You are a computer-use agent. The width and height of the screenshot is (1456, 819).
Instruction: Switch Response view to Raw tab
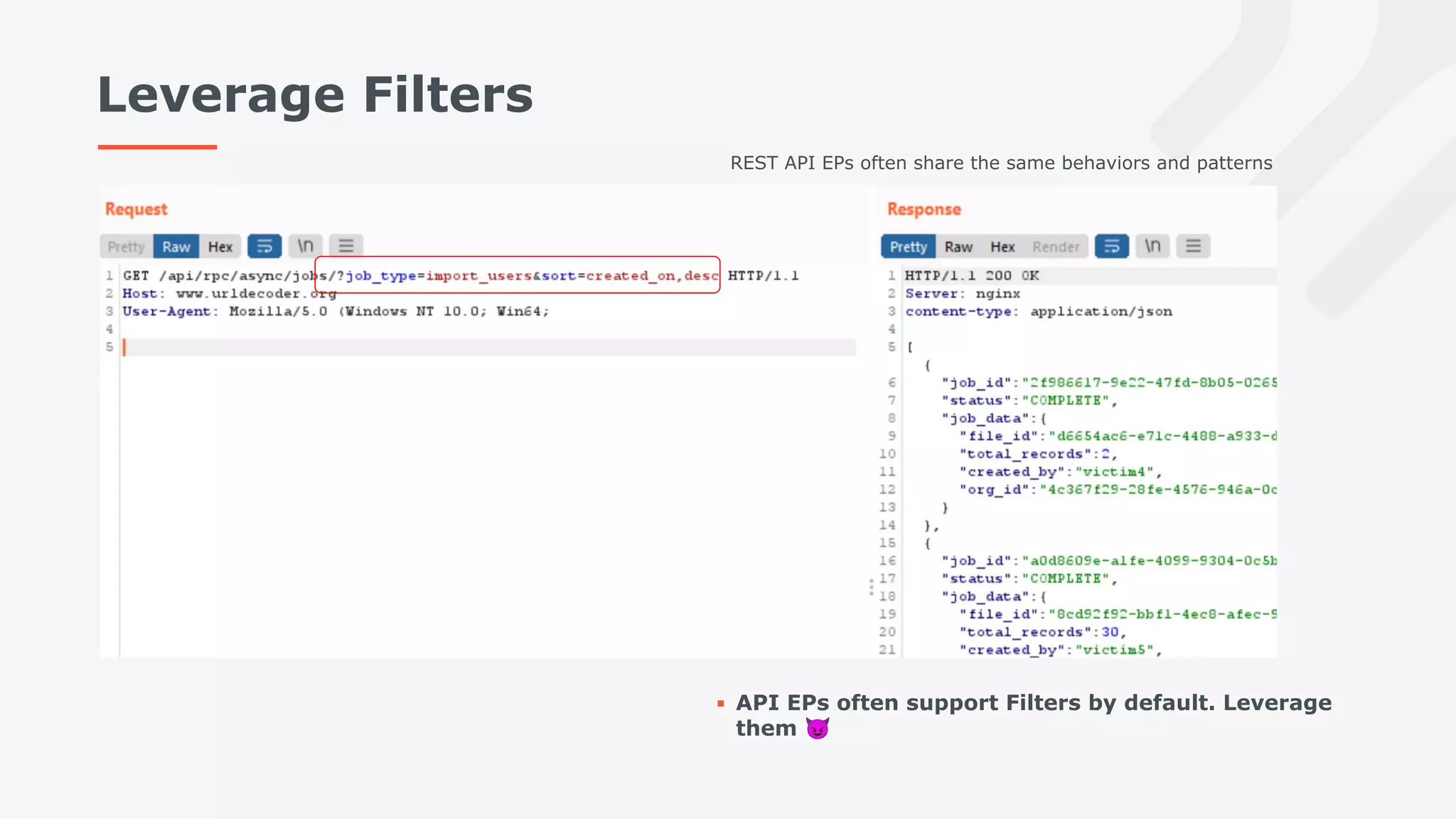click(958, 247)
